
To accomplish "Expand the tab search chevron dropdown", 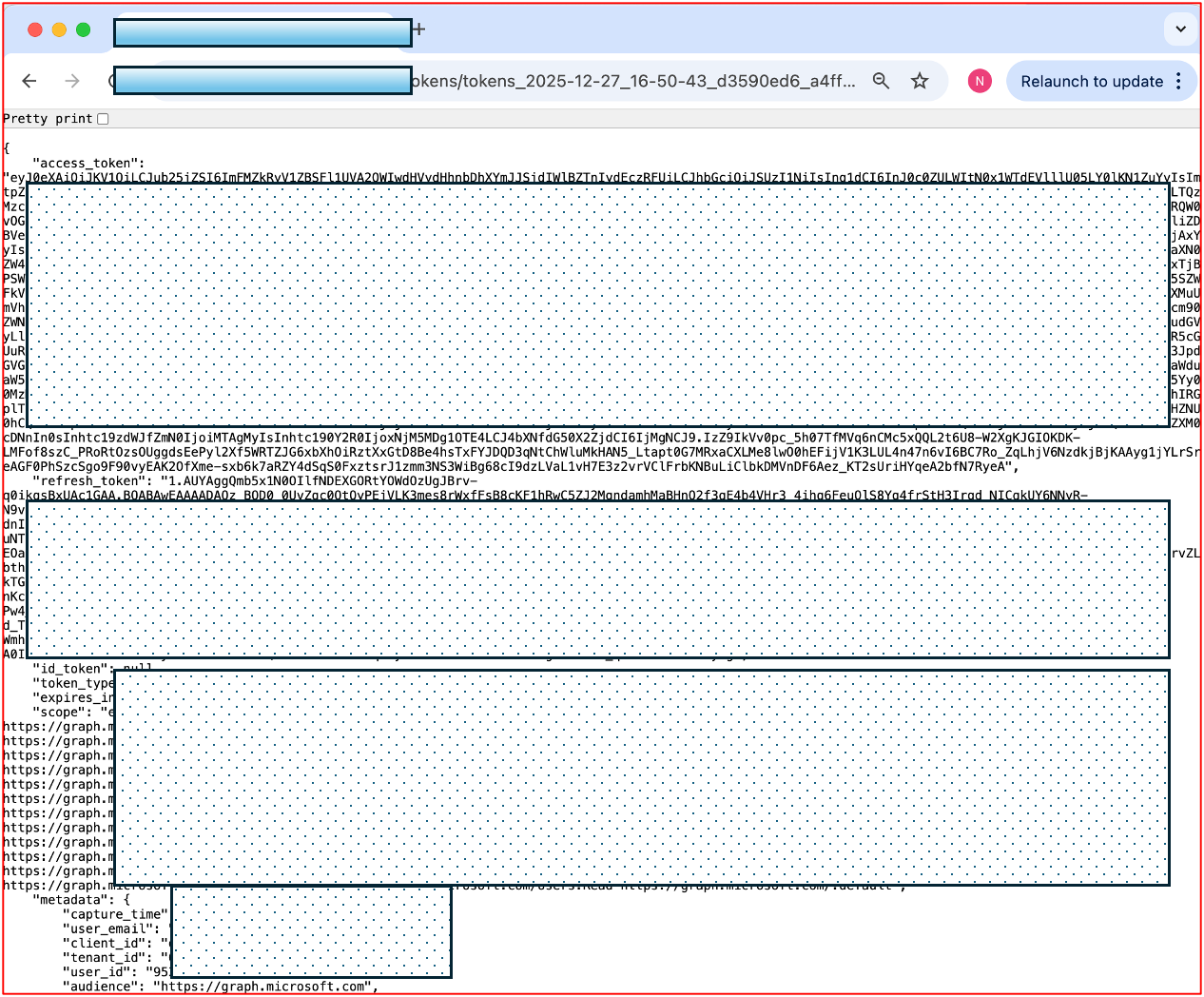I will 1180,29.
